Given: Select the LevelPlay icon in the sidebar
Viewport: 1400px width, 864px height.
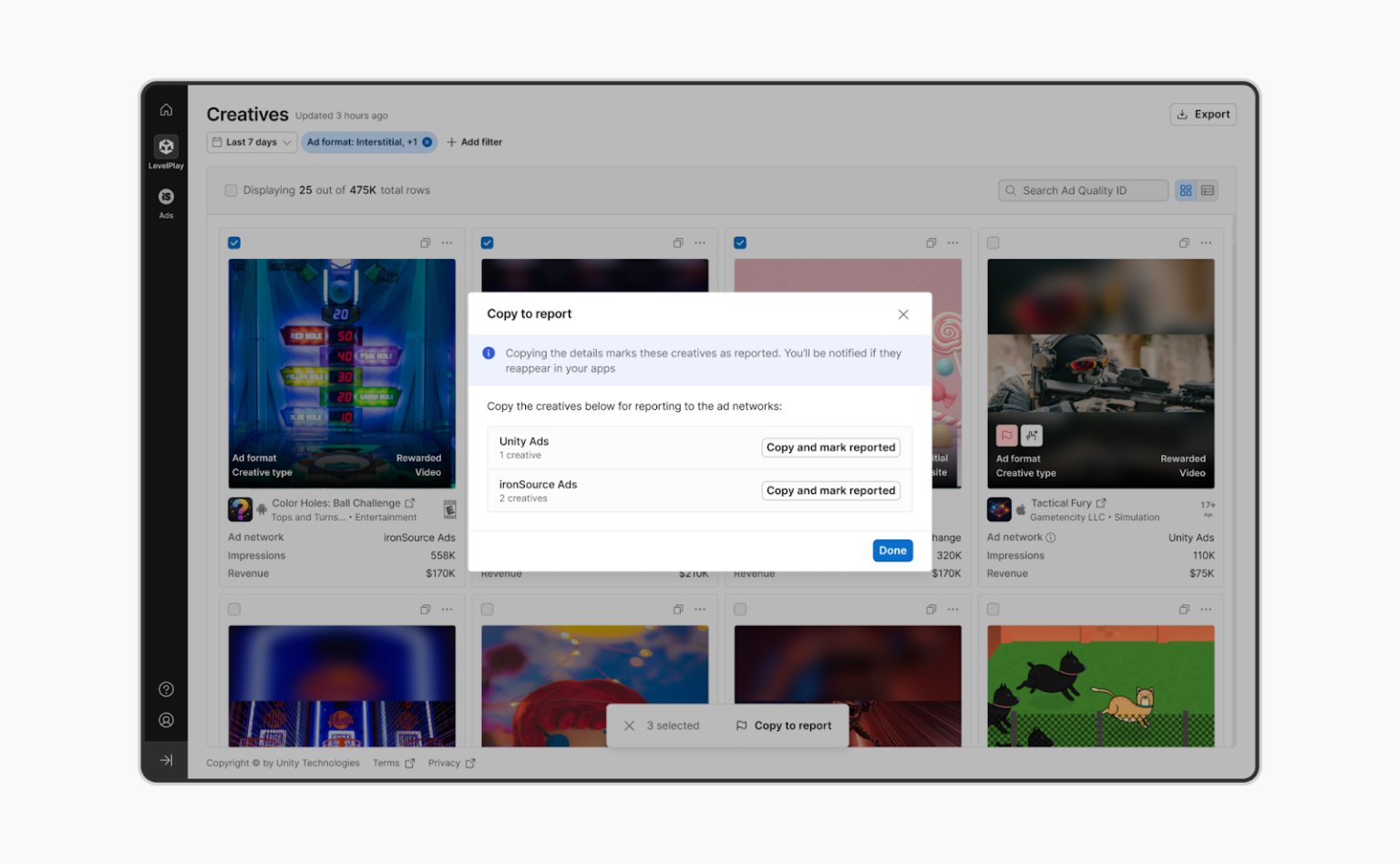Looking at the screenshot, I should tap(166, 147).
